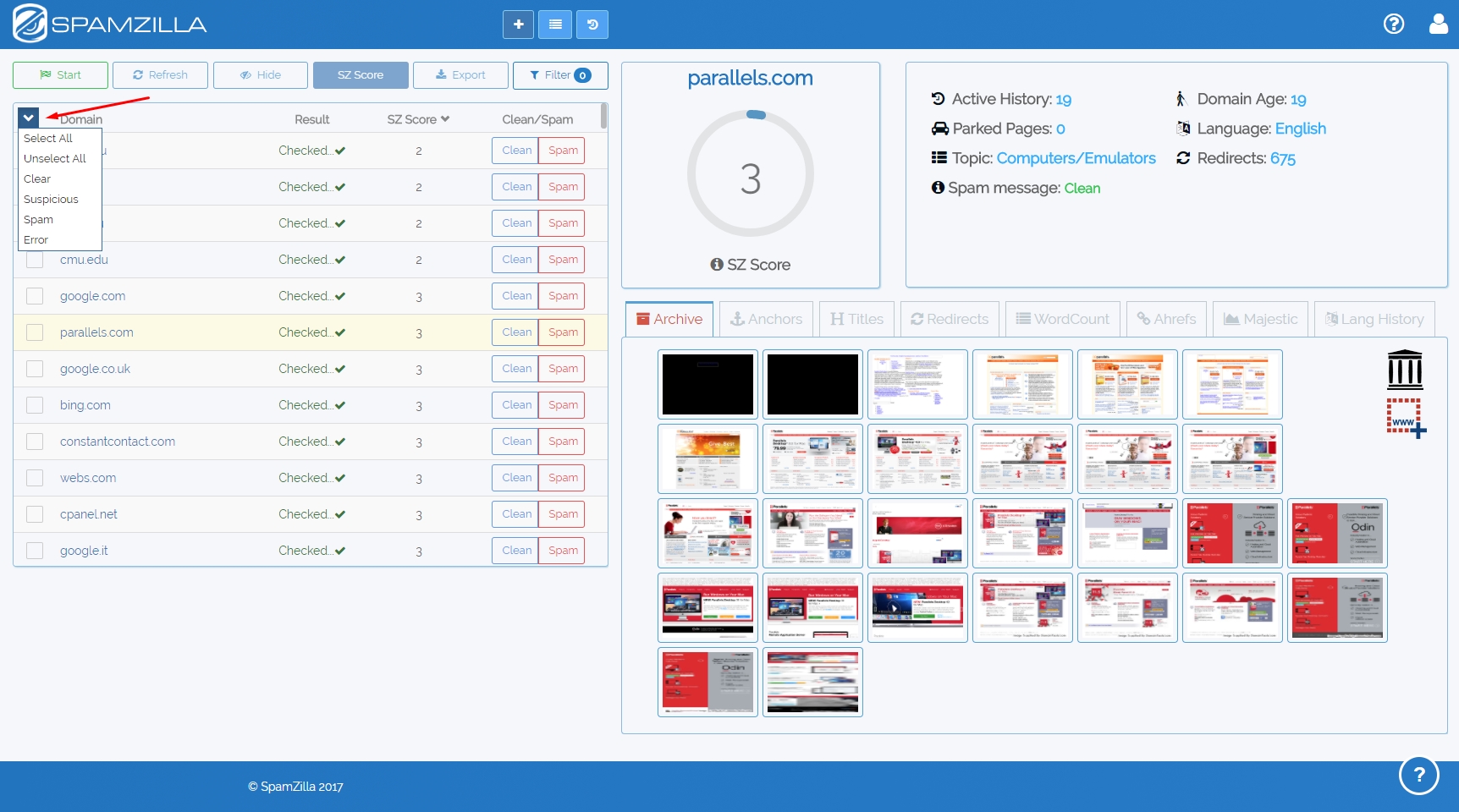Click the plus add button in header

[x=518, y=25]
